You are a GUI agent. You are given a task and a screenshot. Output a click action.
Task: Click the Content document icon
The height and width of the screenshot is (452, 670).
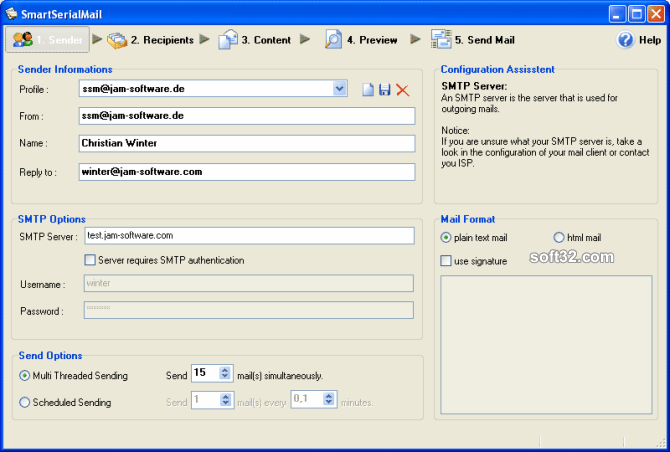(228, 40)
